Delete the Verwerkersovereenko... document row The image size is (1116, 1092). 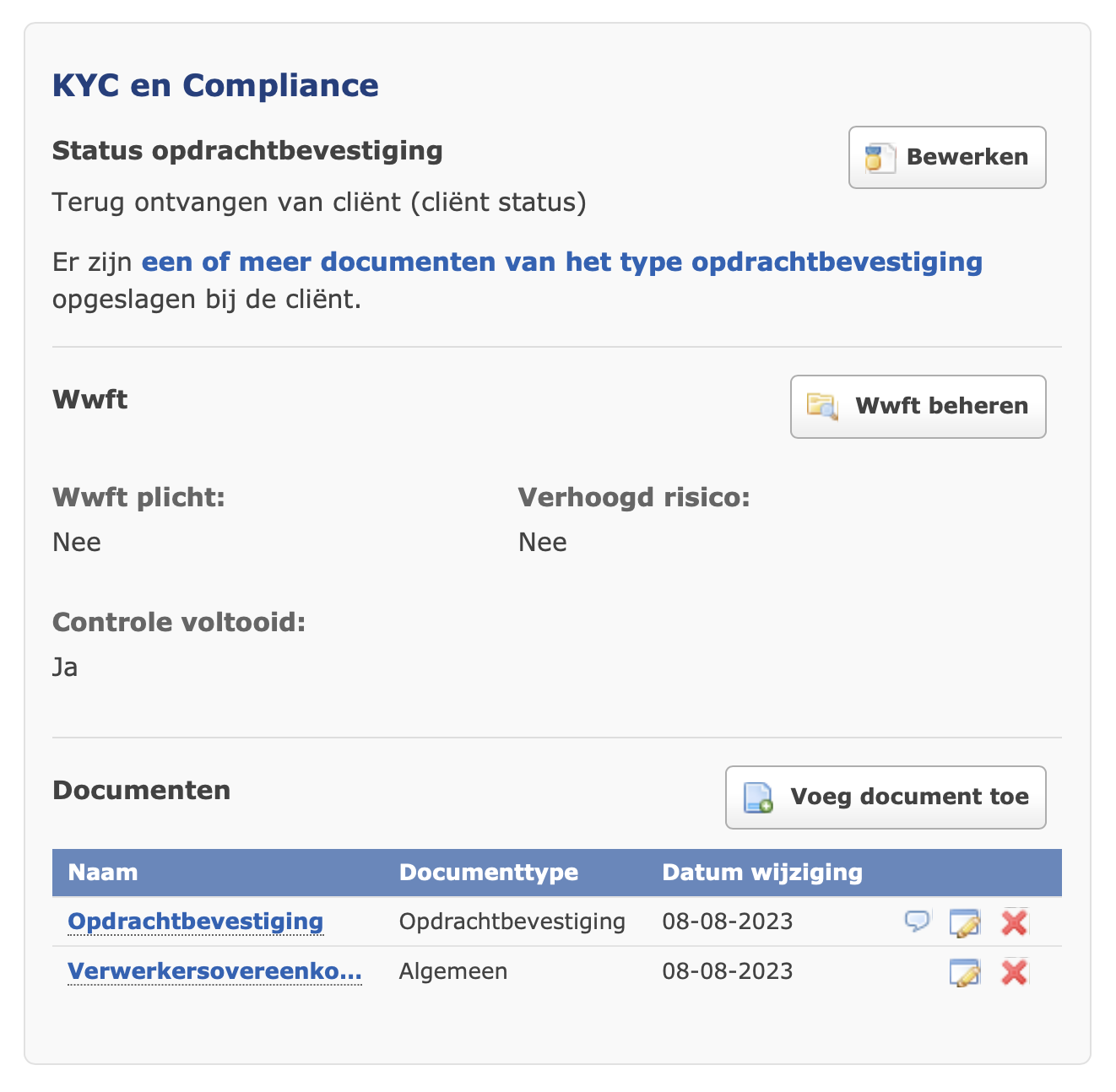coord(1014,973)
